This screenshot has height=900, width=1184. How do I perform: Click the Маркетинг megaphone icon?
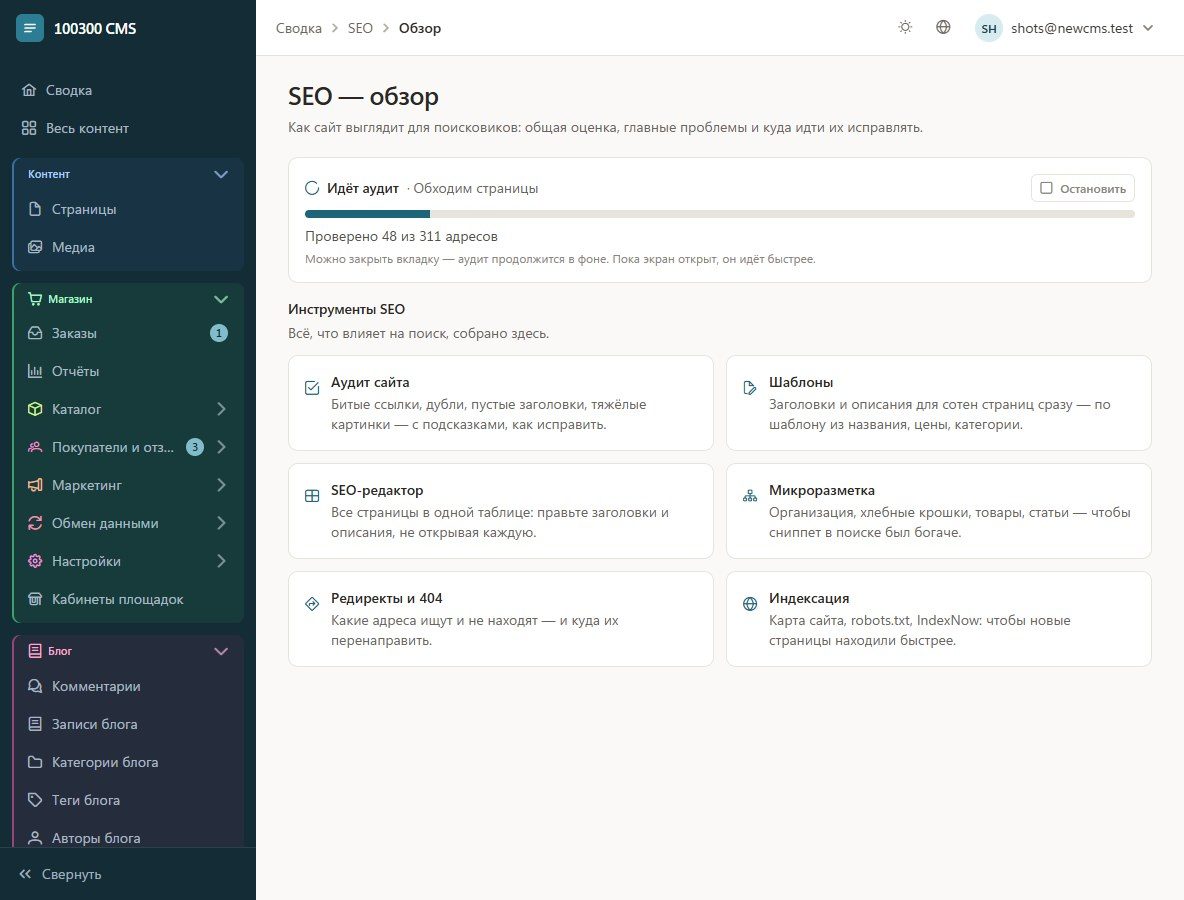coord(35,485)
